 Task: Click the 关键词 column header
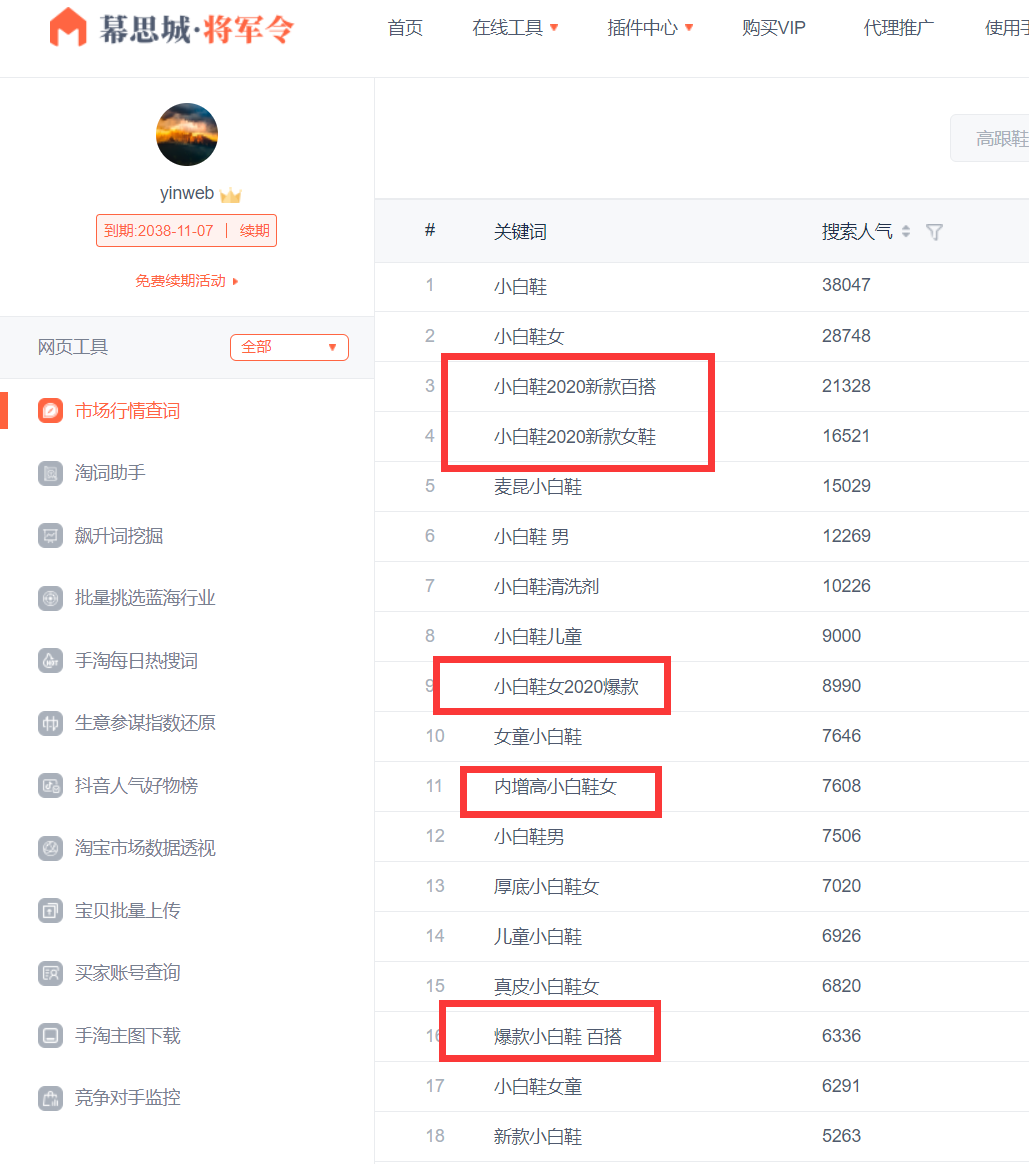pyautogui.click(x=520, y=232)
